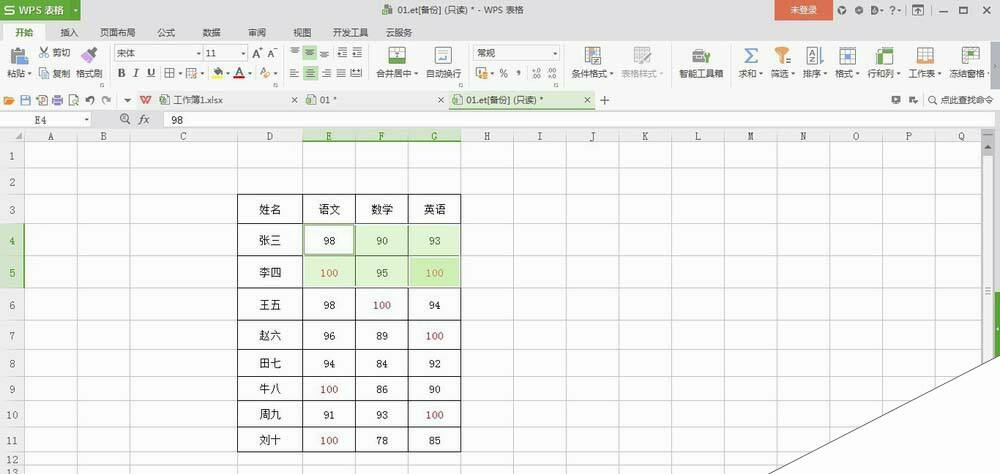
Task: Switch to the 公式 (Formulas) tab
Action: (166, 33)
